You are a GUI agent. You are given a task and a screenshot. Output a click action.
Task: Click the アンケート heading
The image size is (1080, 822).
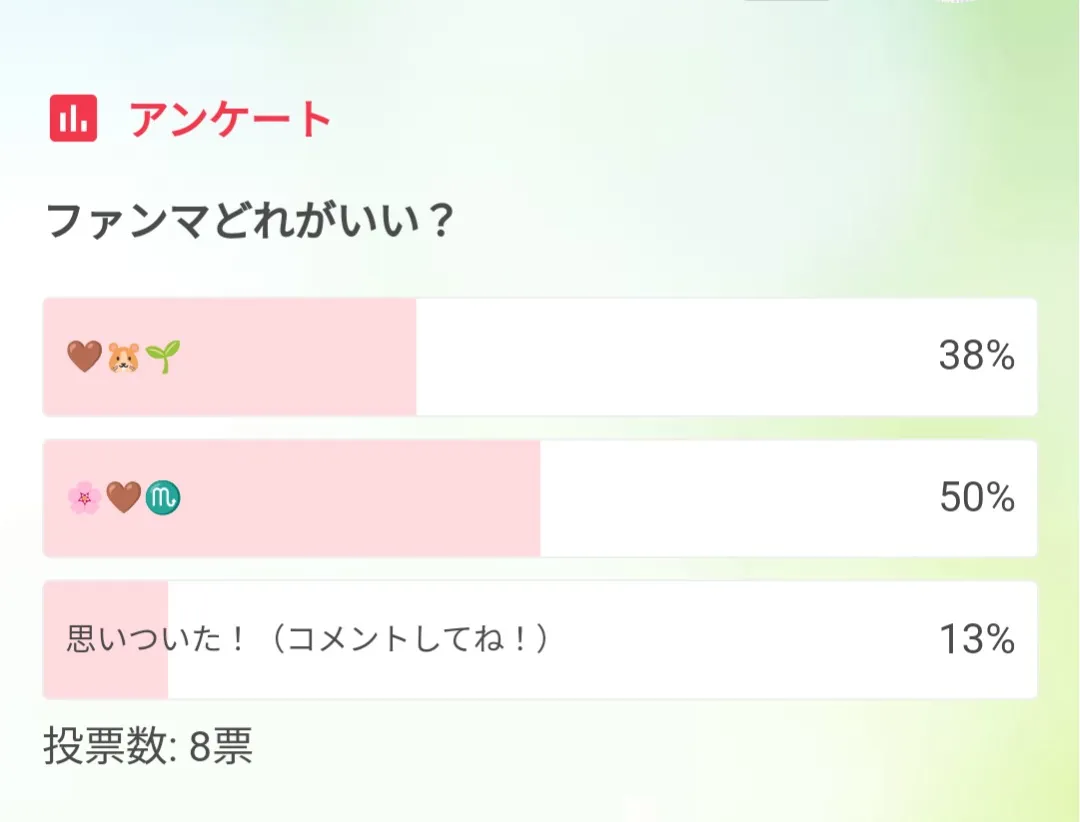[230, 119]
